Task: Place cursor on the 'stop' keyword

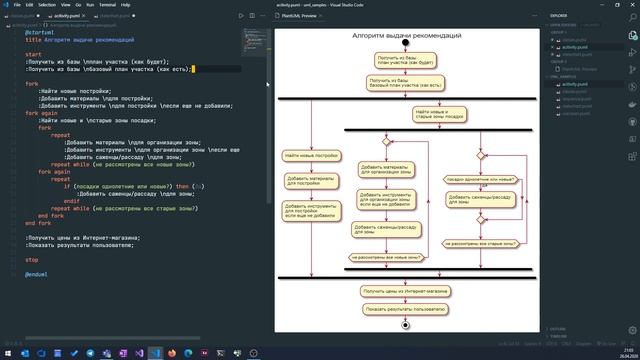Action: pyautogui.click(x=31, y=260)
